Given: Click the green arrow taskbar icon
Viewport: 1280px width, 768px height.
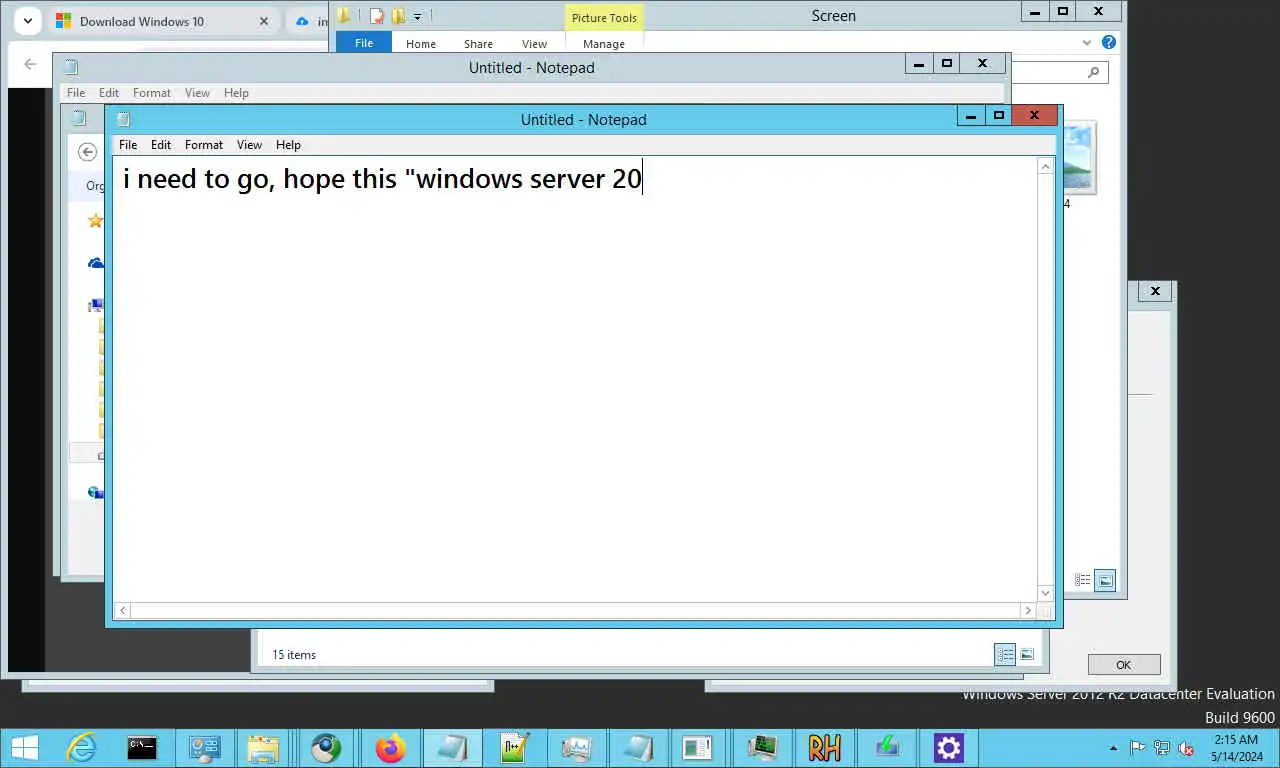Looking at the screenshot, I should pyautogui.click(x=886, y=748).
